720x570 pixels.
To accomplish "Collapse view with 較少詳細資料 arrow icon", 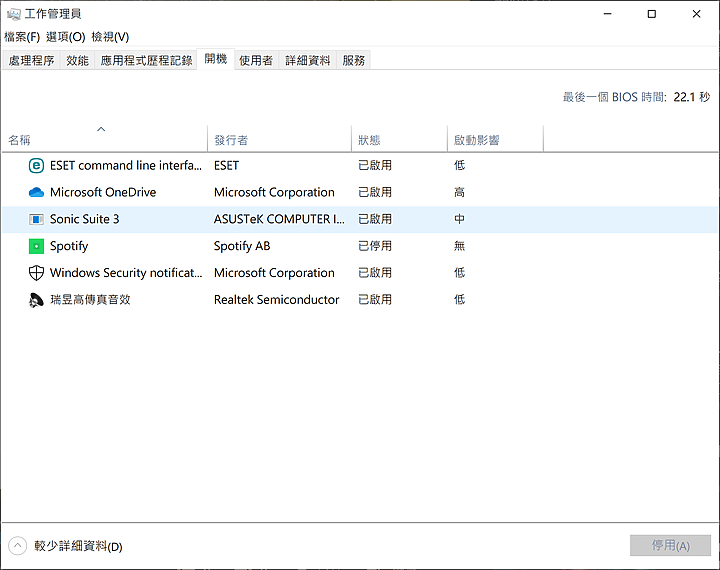I will click(x=17, y=546).
